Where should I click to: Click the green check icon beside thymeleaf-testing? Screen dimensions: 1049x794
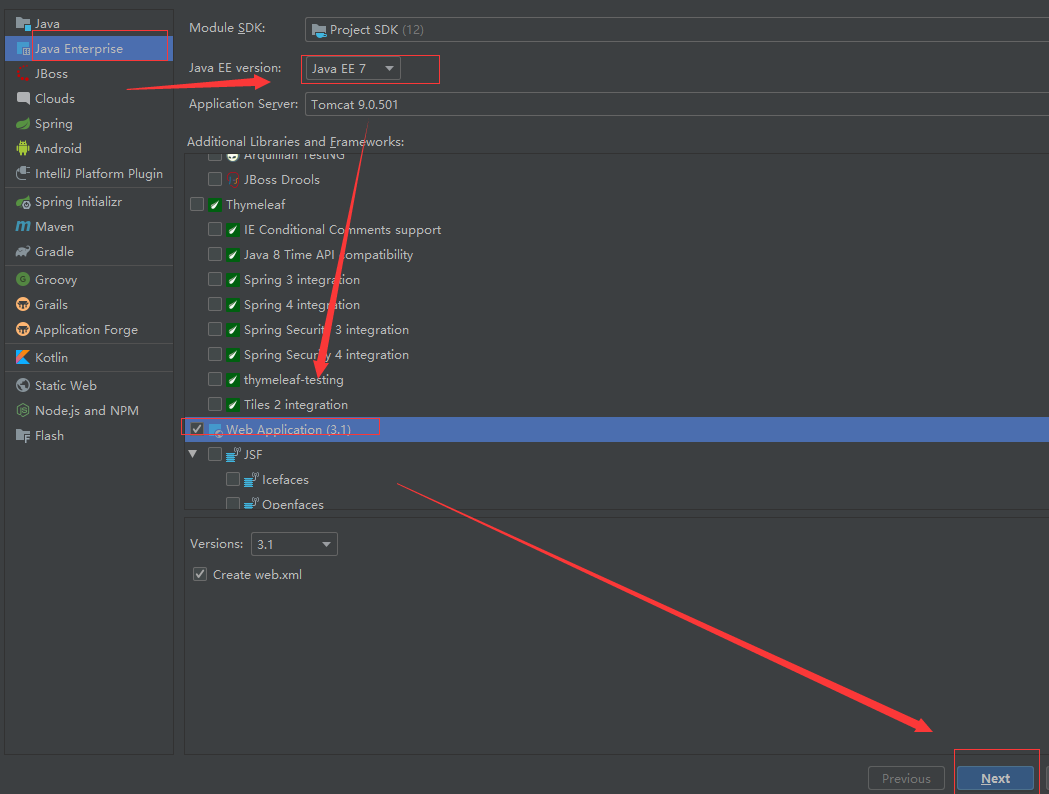coord(233,380)
